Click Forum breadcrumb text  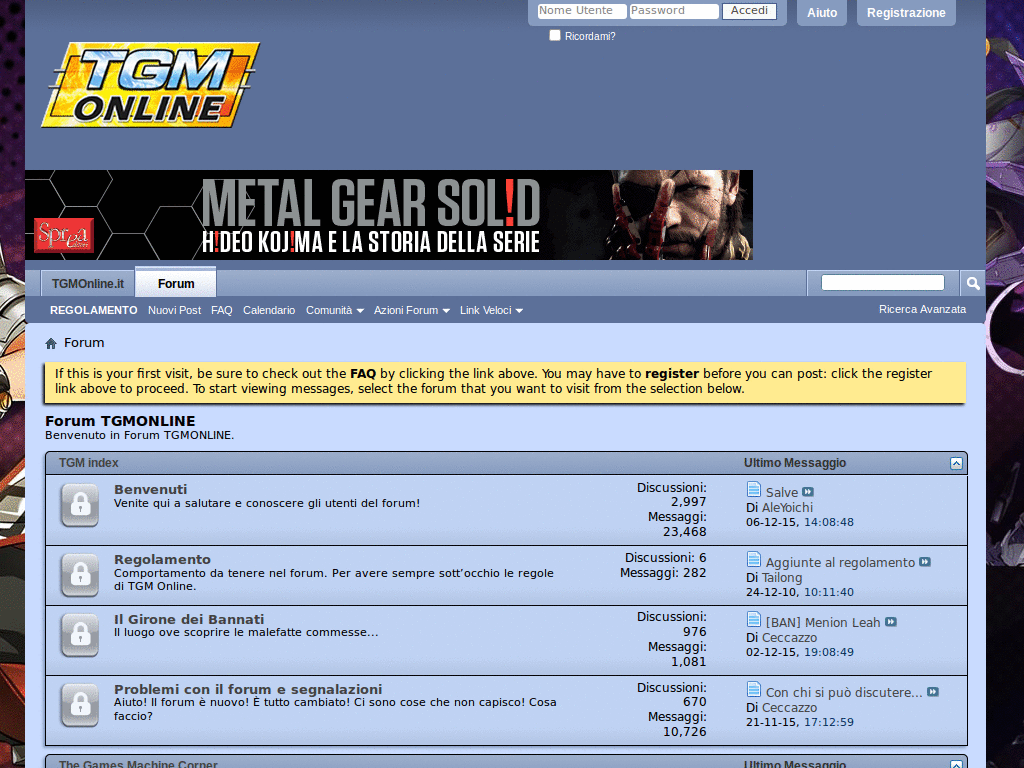[x=84, y=343]
